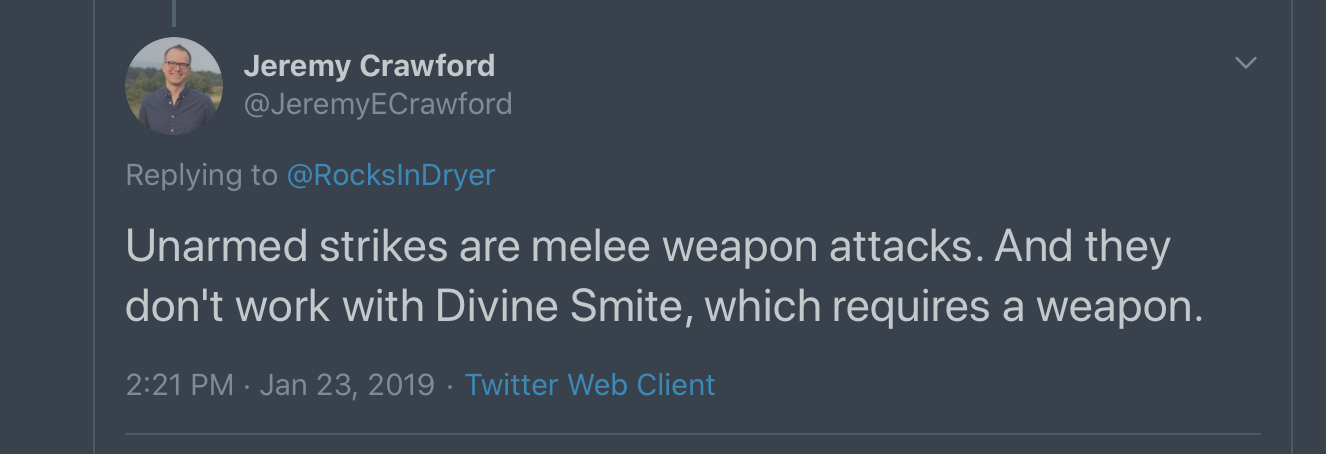1326x454 pixels.
Task: Expand the tweet options chevron menu
Action: click(1245, 63)
